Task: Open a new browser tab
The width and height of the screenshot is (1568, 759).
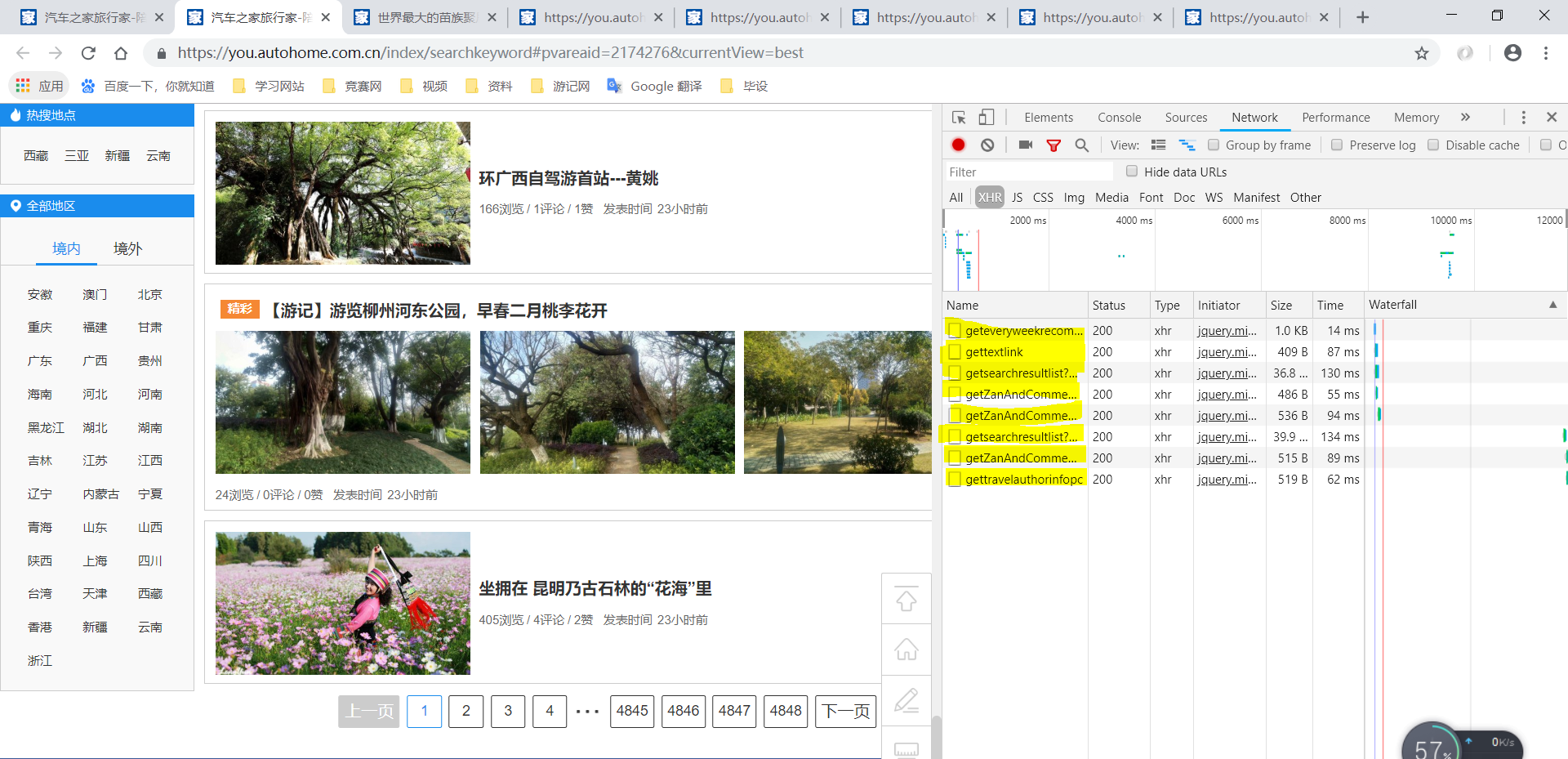Action: [x=1362, y=17]
